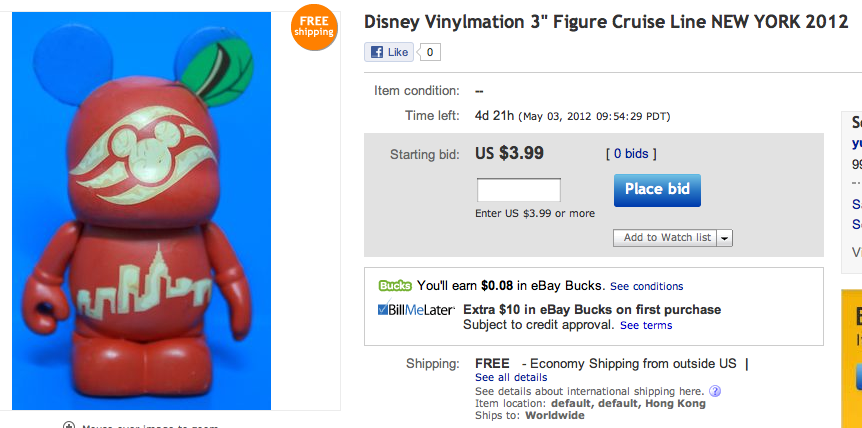
Task: Click the US $3.99 starting bid price
Action: (x=509, y=153)
